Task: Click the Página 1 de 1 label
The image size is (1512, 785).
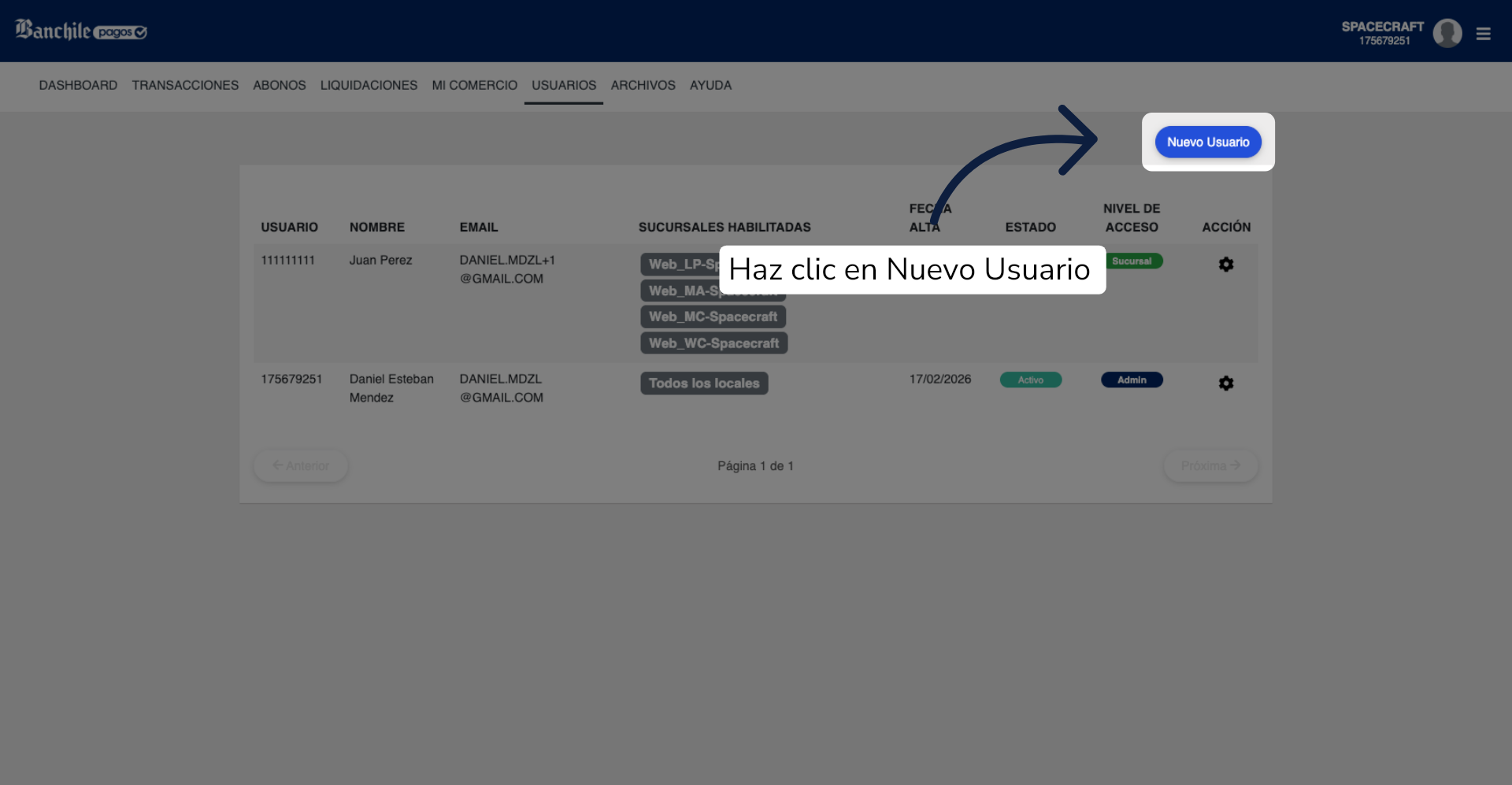Action: point(755,466)
